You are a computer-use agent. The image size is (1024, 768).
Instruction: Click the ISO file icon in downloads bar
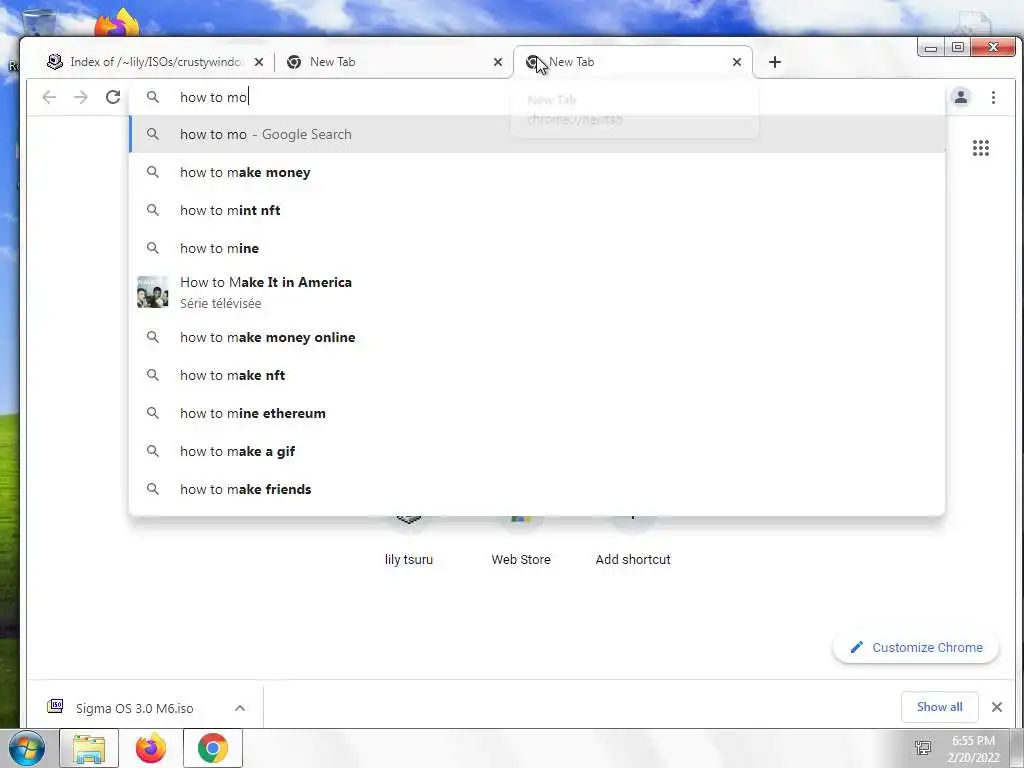point(56,706)
